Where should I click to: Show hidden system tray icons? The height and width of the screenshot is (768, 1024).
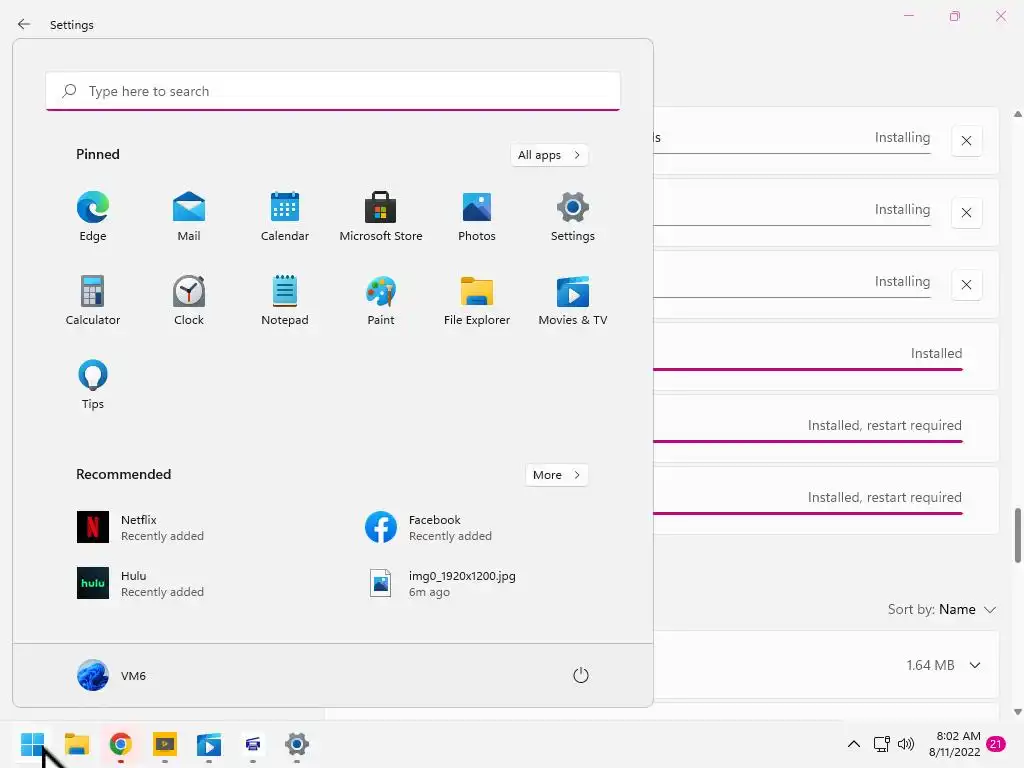854,744
